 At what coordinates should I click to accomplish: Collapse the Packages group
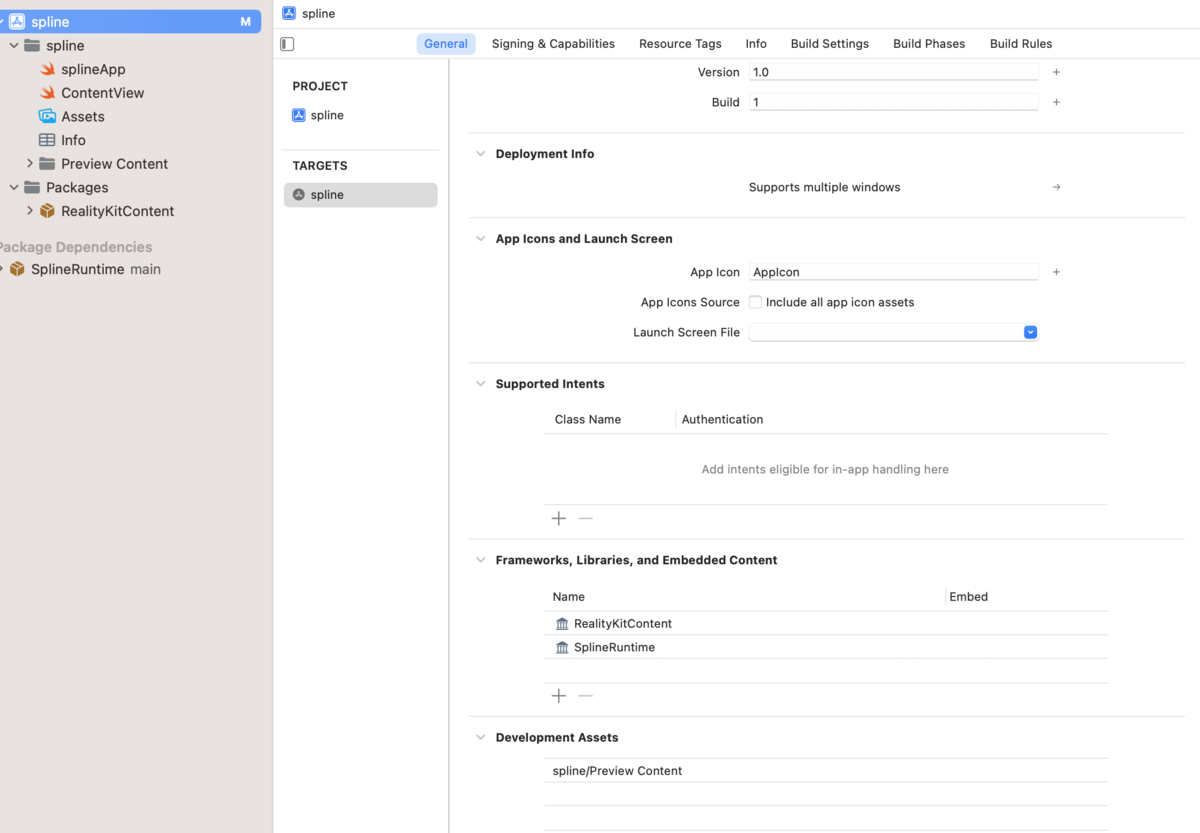pos(14,187)
